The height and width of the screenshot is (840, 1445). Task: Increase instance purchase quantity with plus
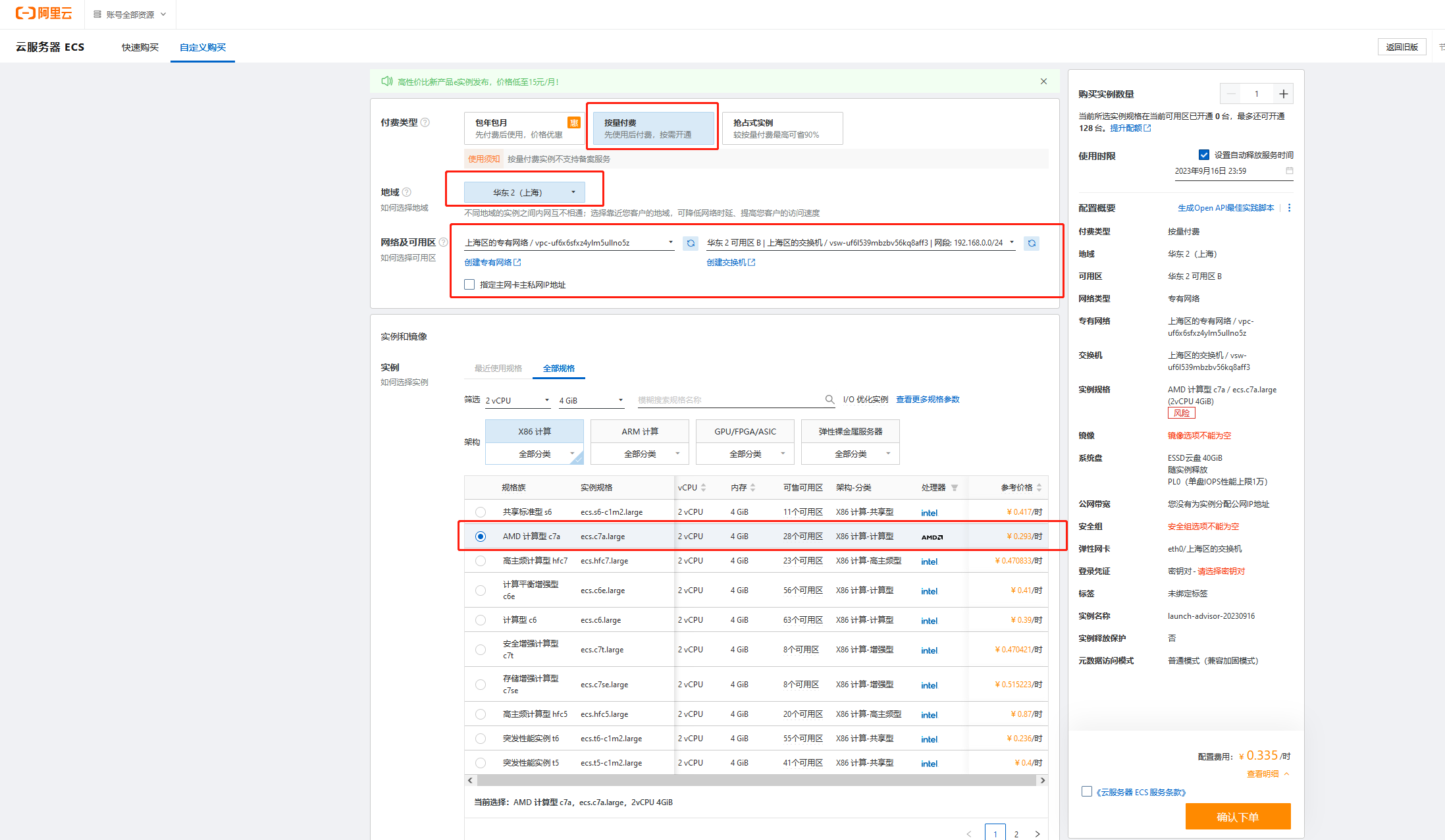click(1283, 94)
